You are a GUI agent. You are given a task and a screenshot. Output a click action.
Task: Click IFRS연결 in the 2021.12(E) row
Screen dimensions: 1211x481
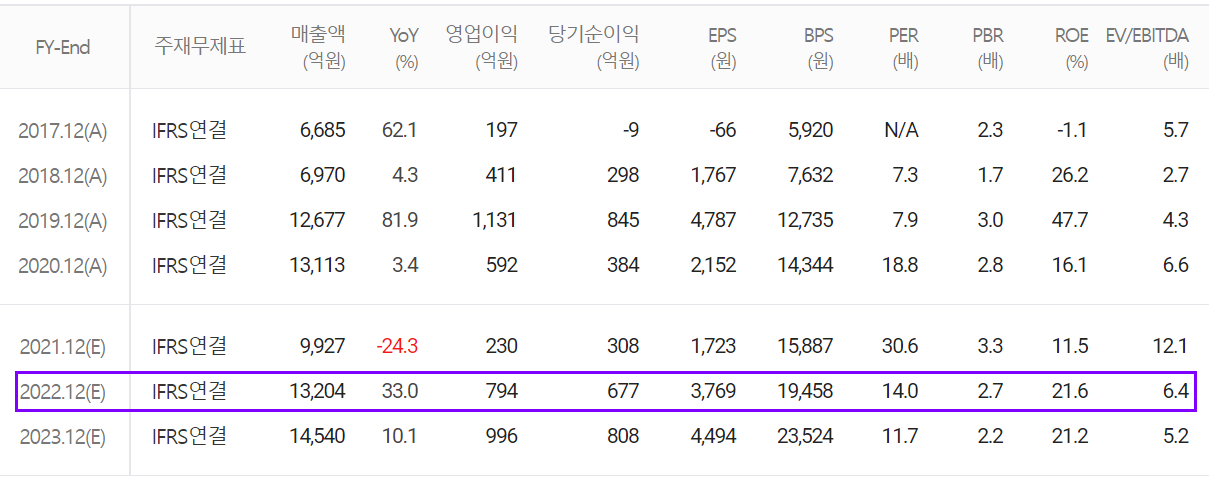click(190, 346)
